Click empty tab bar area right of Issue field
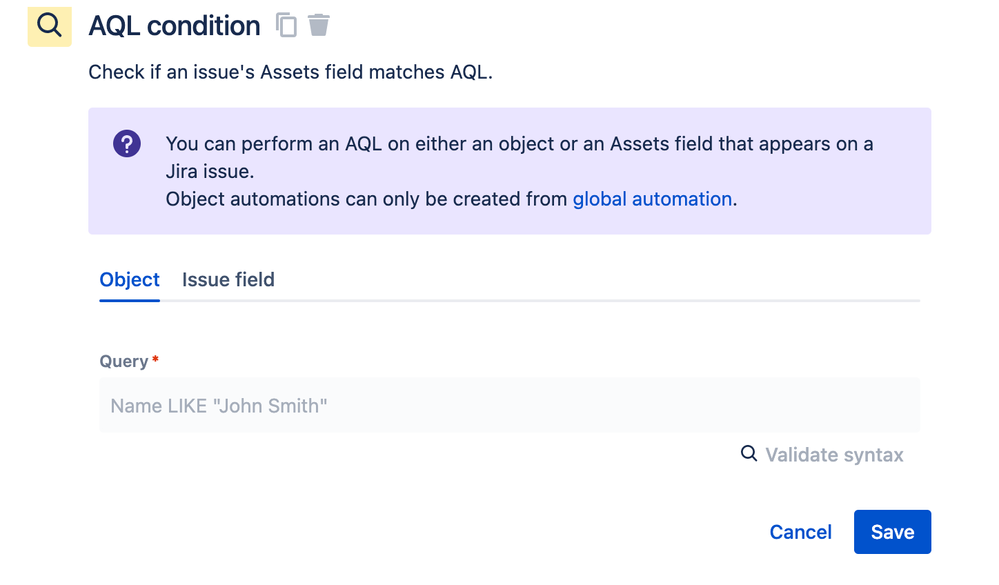This screenshot has width=999, height=585. [x=600, y=280]
